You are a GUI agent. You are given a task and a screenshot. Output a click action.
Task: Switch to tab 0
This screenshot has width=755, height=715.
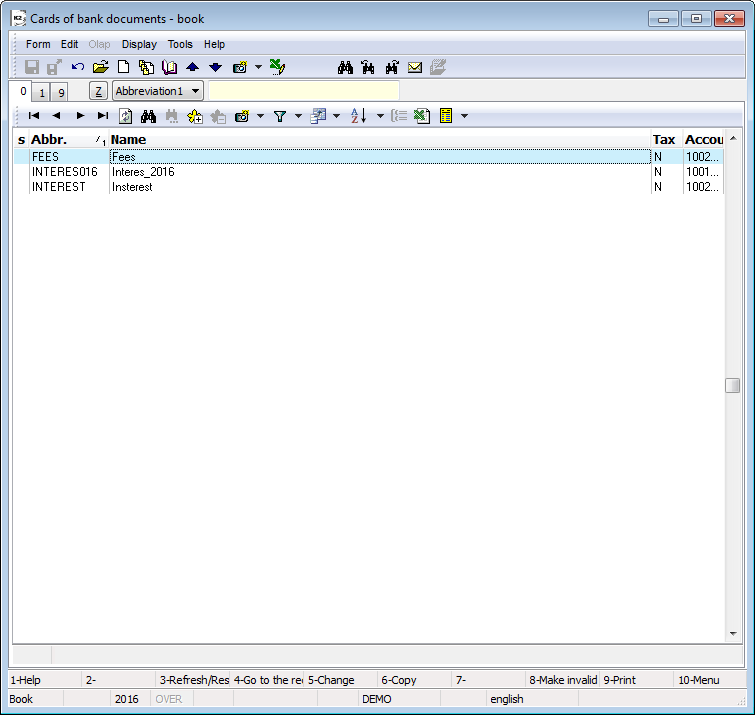pos(22,91)
